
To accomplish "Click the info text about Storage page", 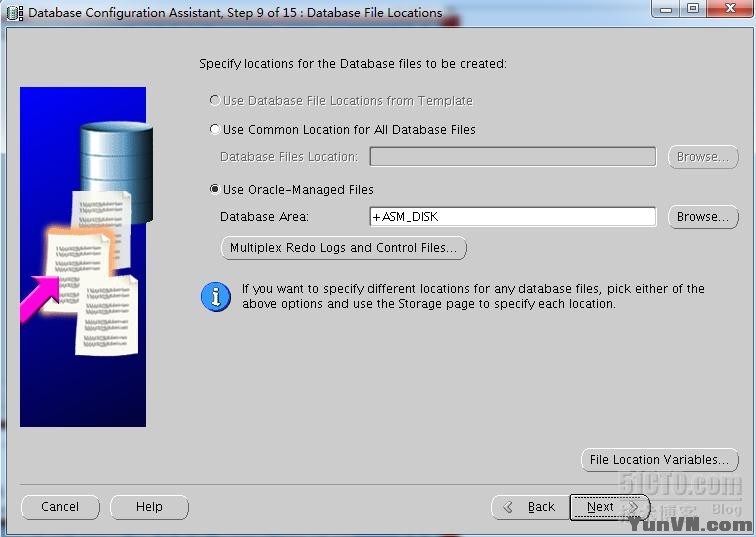I will 473,296.
